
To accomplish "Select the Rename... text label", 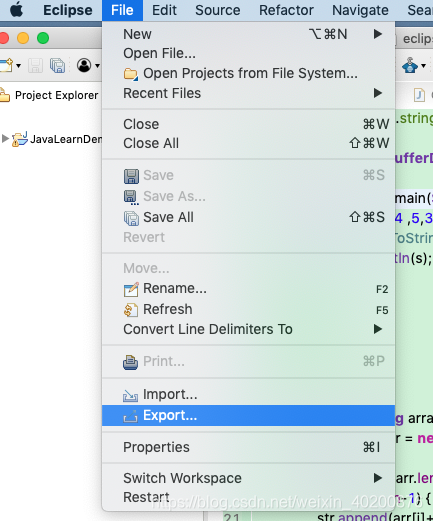I will coord(175,289).
